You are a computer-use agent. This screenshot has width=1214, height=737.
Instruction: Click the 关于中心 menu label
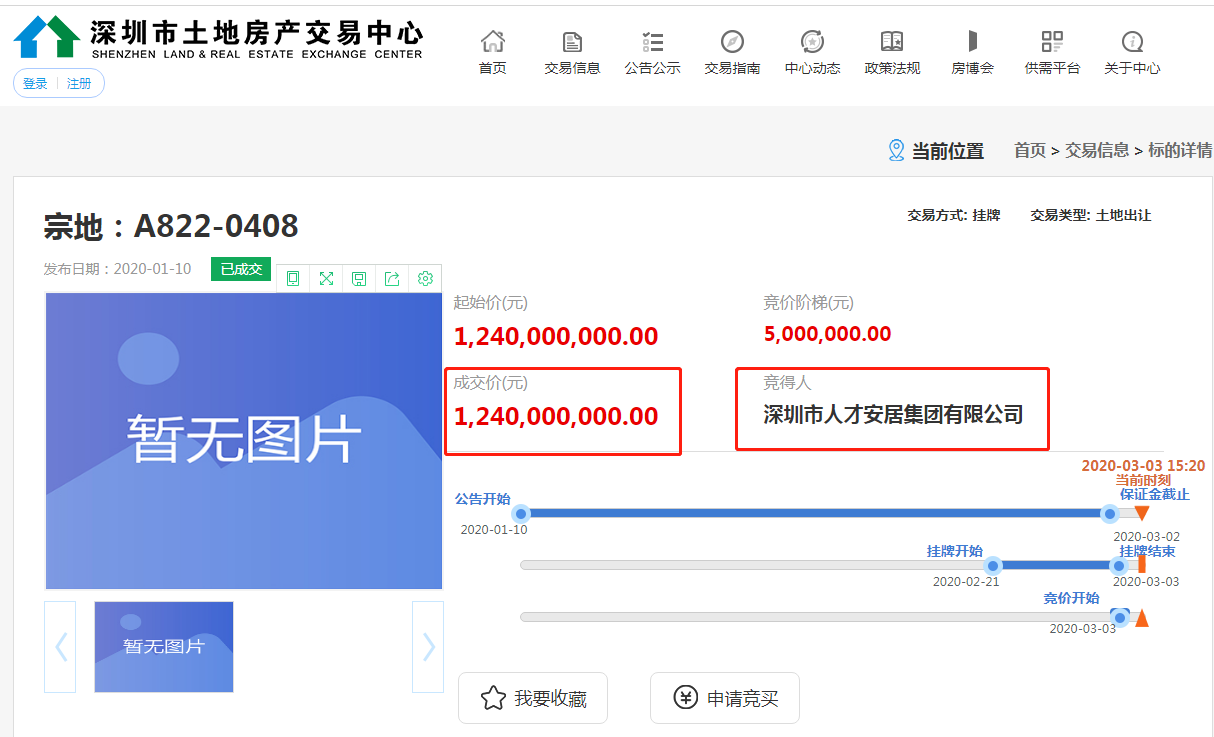click(x=1132, y=69)
